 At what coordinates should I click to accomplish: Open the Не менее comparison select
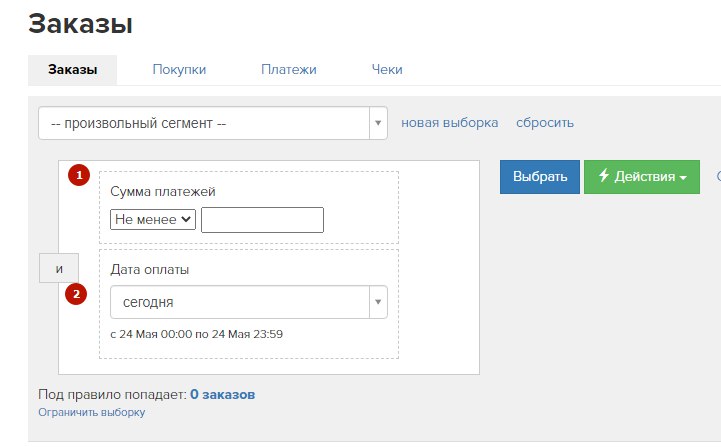(x=153, y=219)
